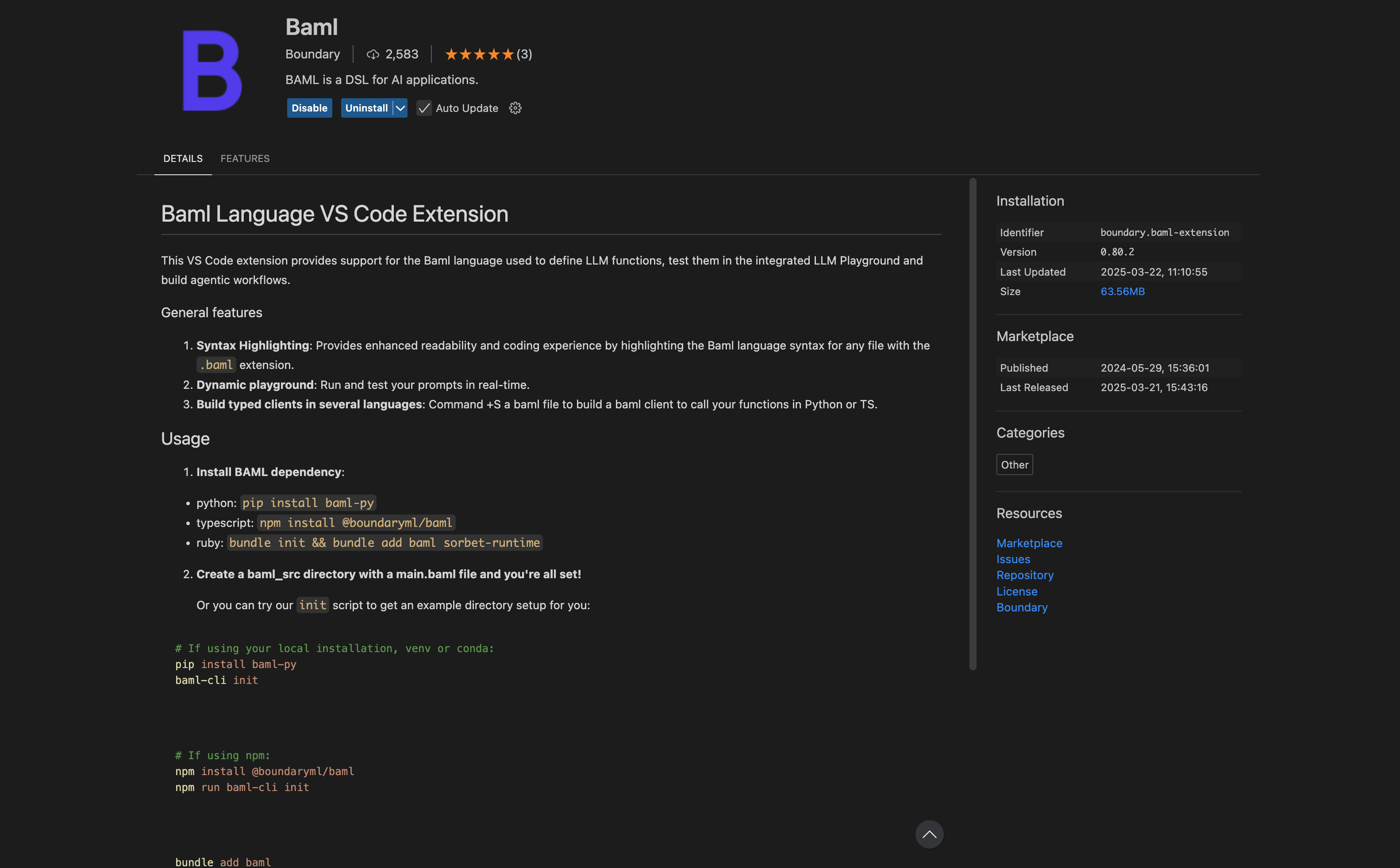Click the readme vertical scrollbar
Screen dimensions: 1400x868
(973, 424)
